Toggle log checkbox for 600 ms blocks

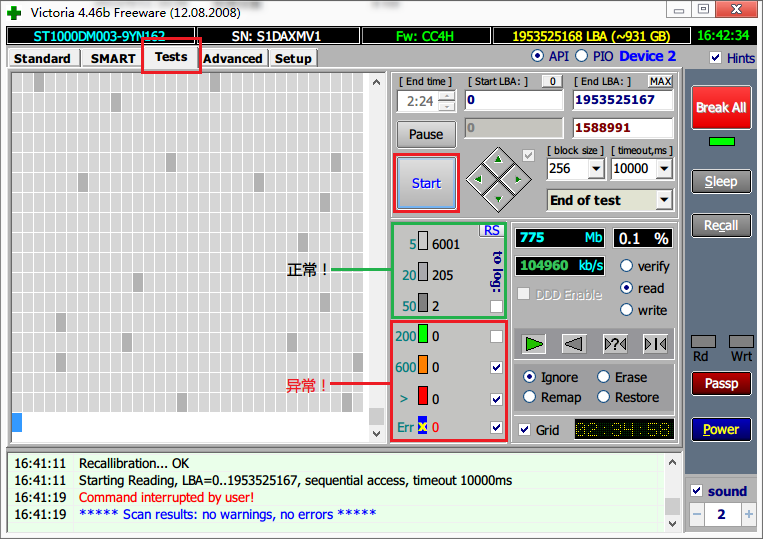(496, 367)
